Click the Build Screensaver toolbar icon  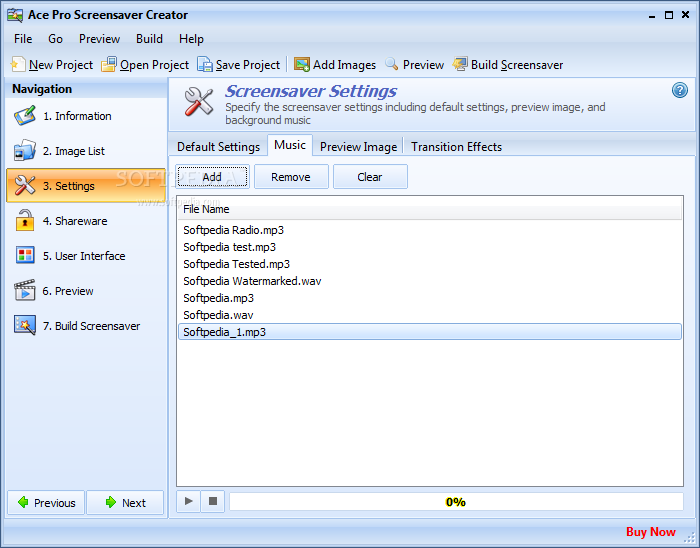460,64
